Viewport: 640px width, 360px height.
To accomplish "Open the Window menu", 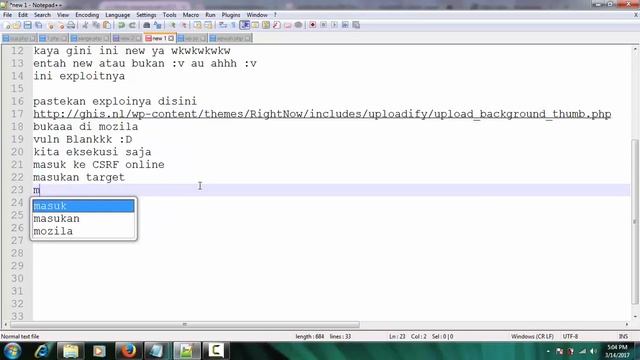I will tap(257, 15).
